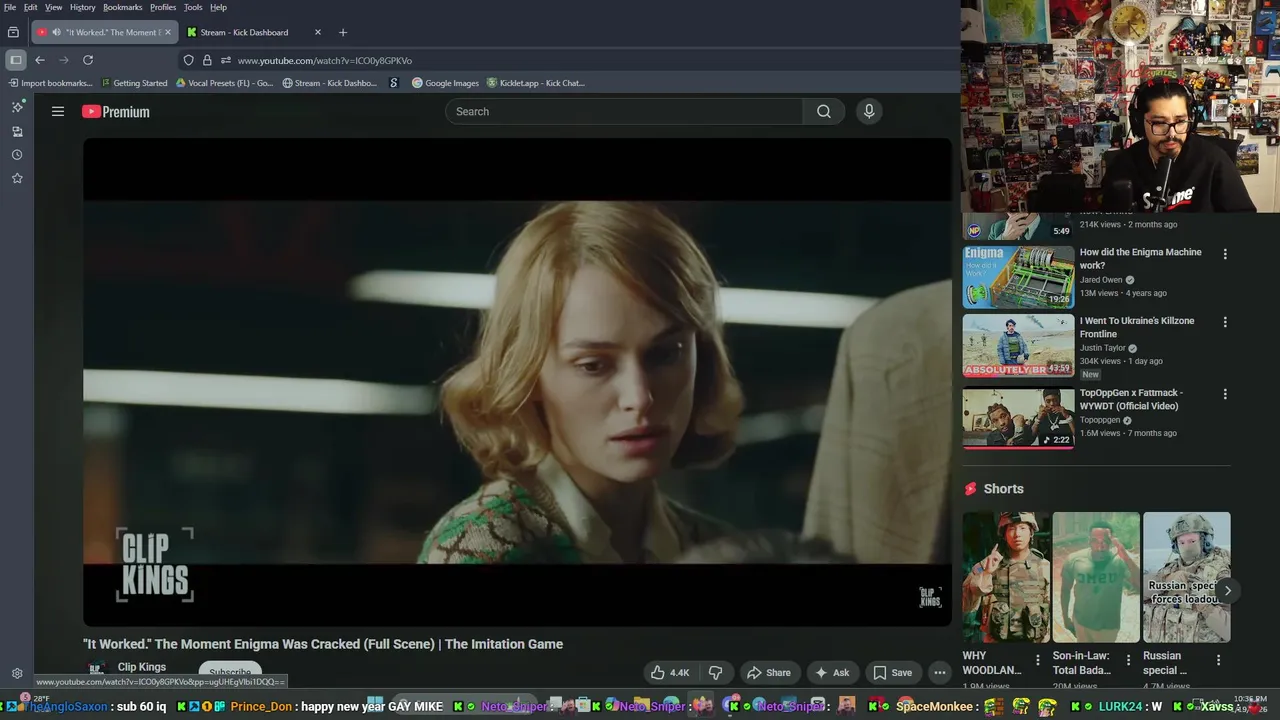
Task: Open Google Images bookmark
Action: [x=445, y=83]
